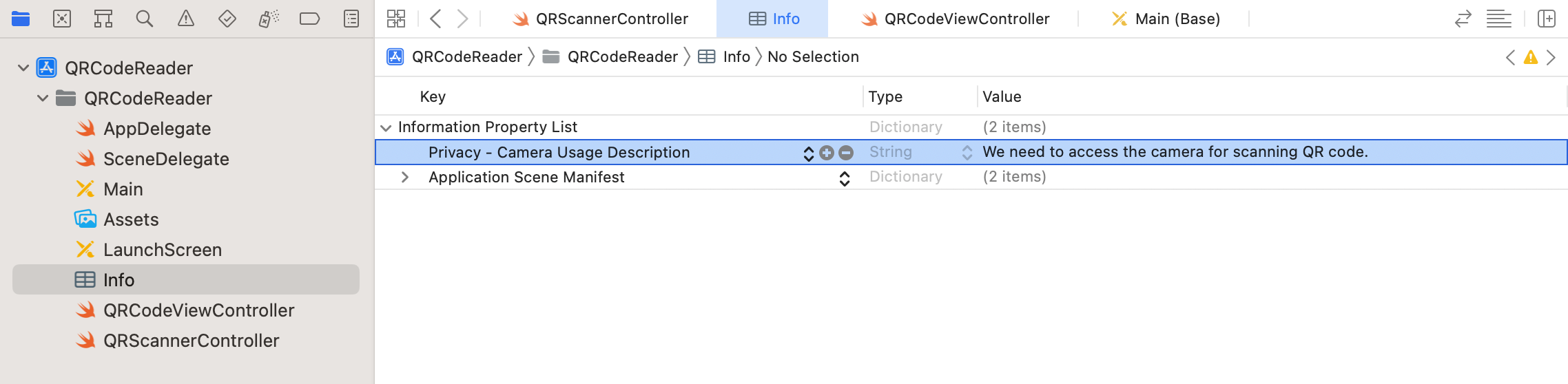Open the Source Control navigator
Viewport: 1568px width, 384px height.
(62, 19)
